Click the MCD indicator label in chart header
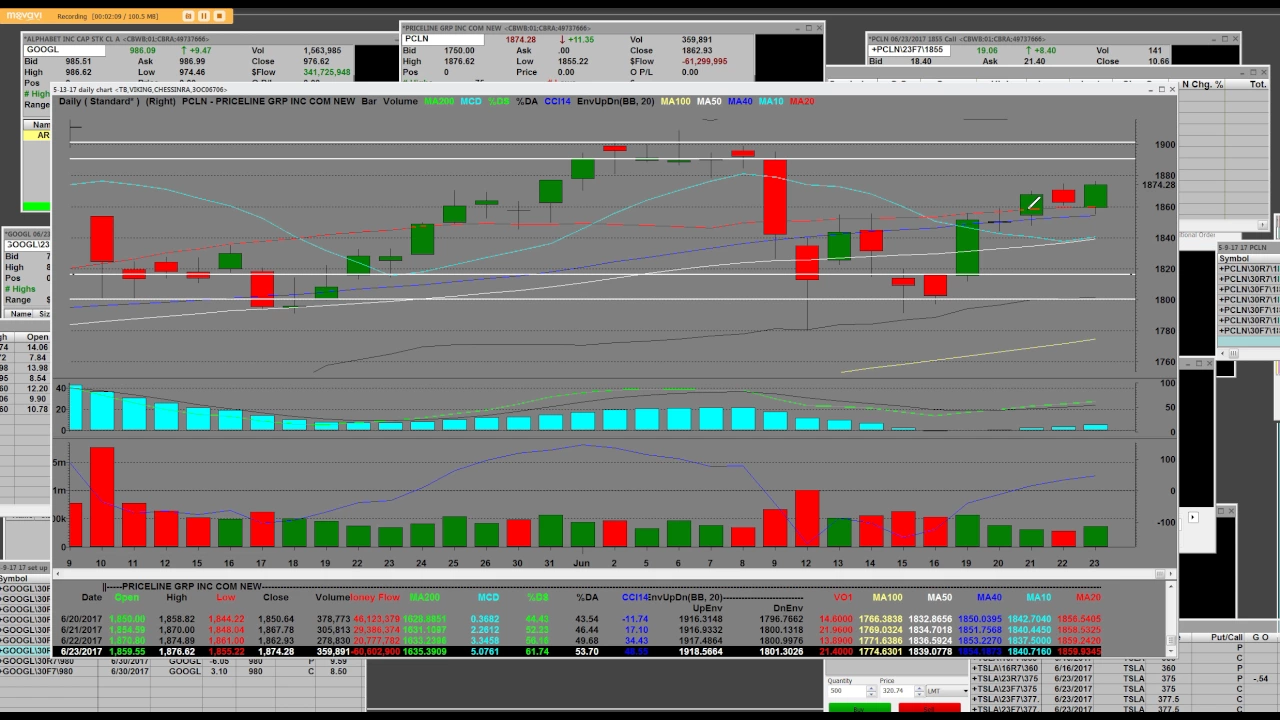Screen dimensions: 1280x720 (x=470, y=101)
